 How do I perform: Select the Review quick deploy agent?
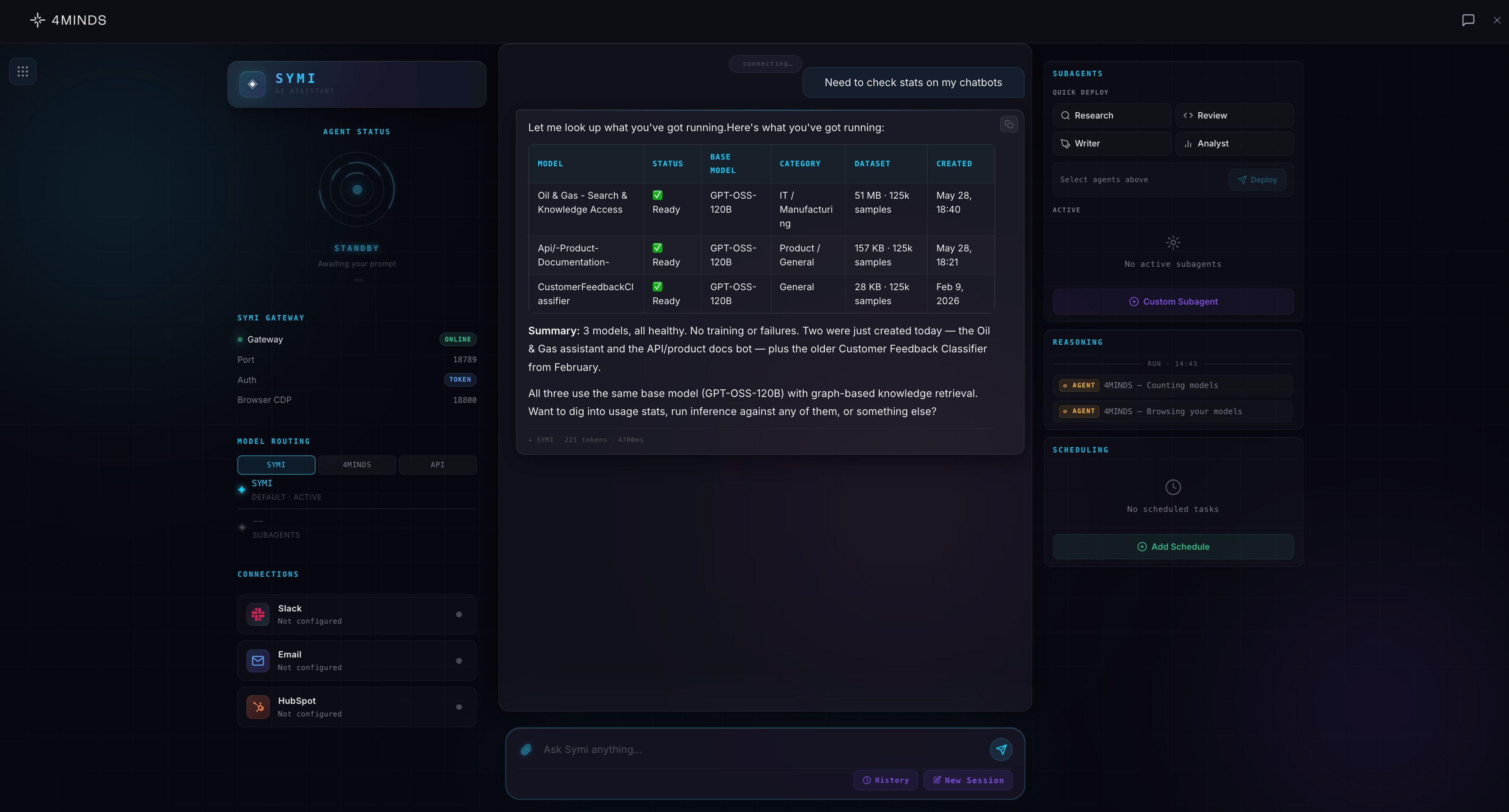pos(1234,115)
